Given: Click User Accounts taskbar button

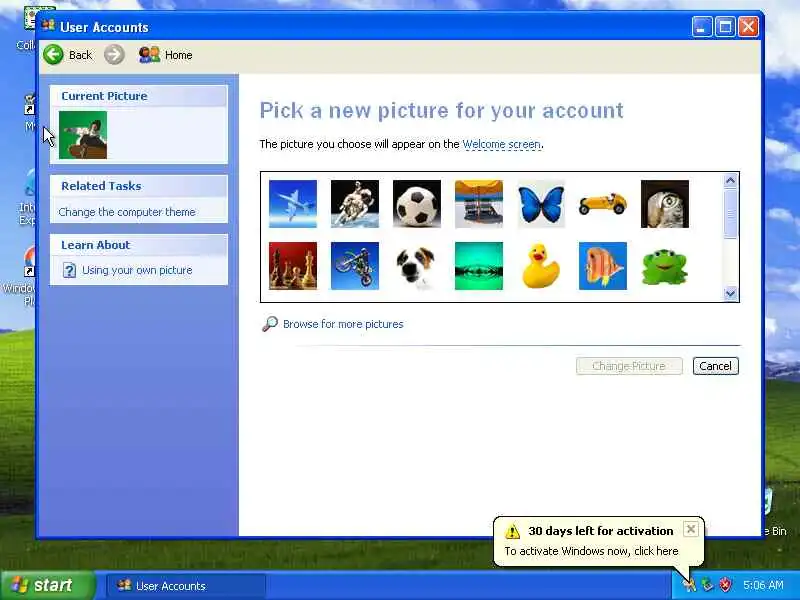Looking at the screenshot, I should pos(186,586).
